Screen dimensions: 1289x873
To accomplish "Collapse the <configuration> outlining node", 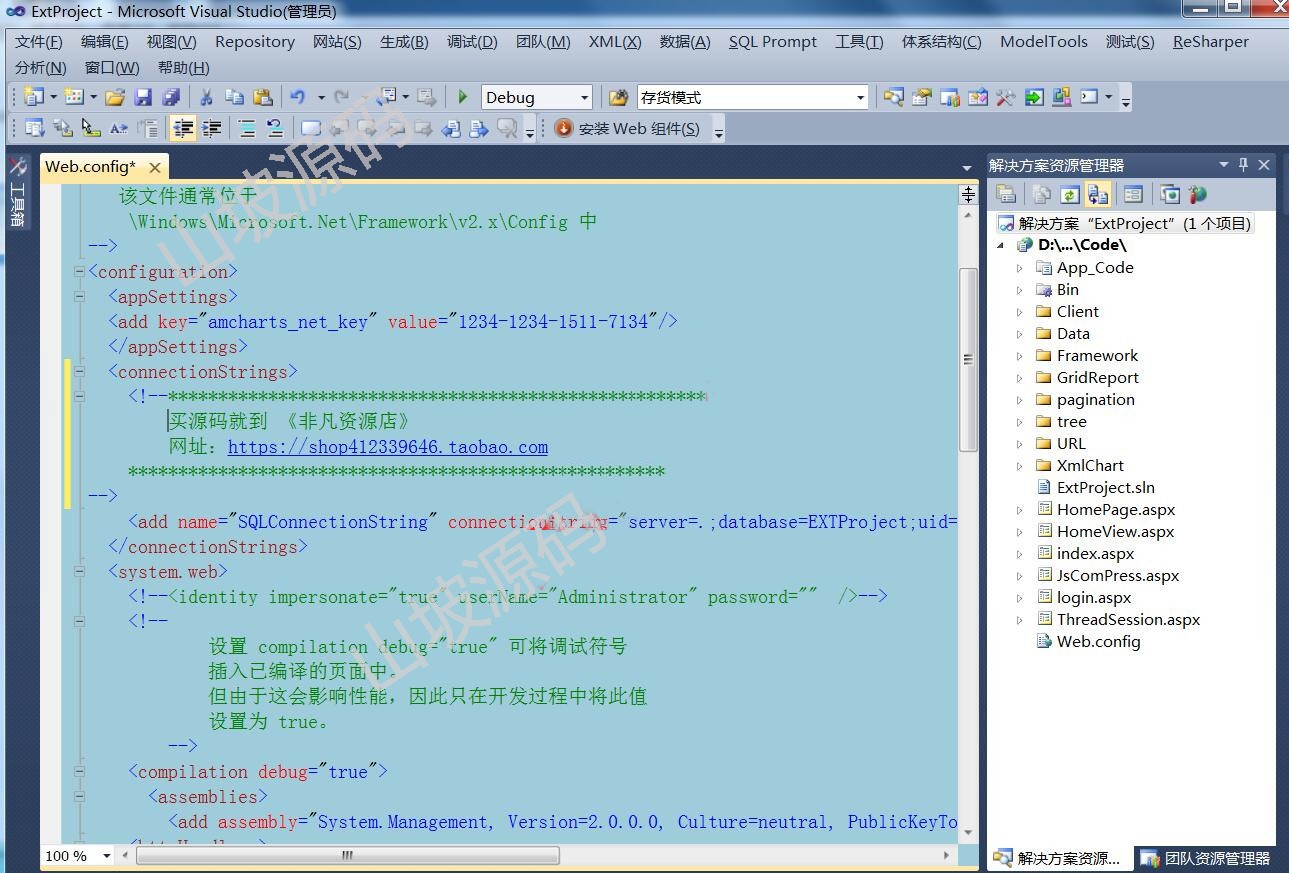I will point(80,272).
